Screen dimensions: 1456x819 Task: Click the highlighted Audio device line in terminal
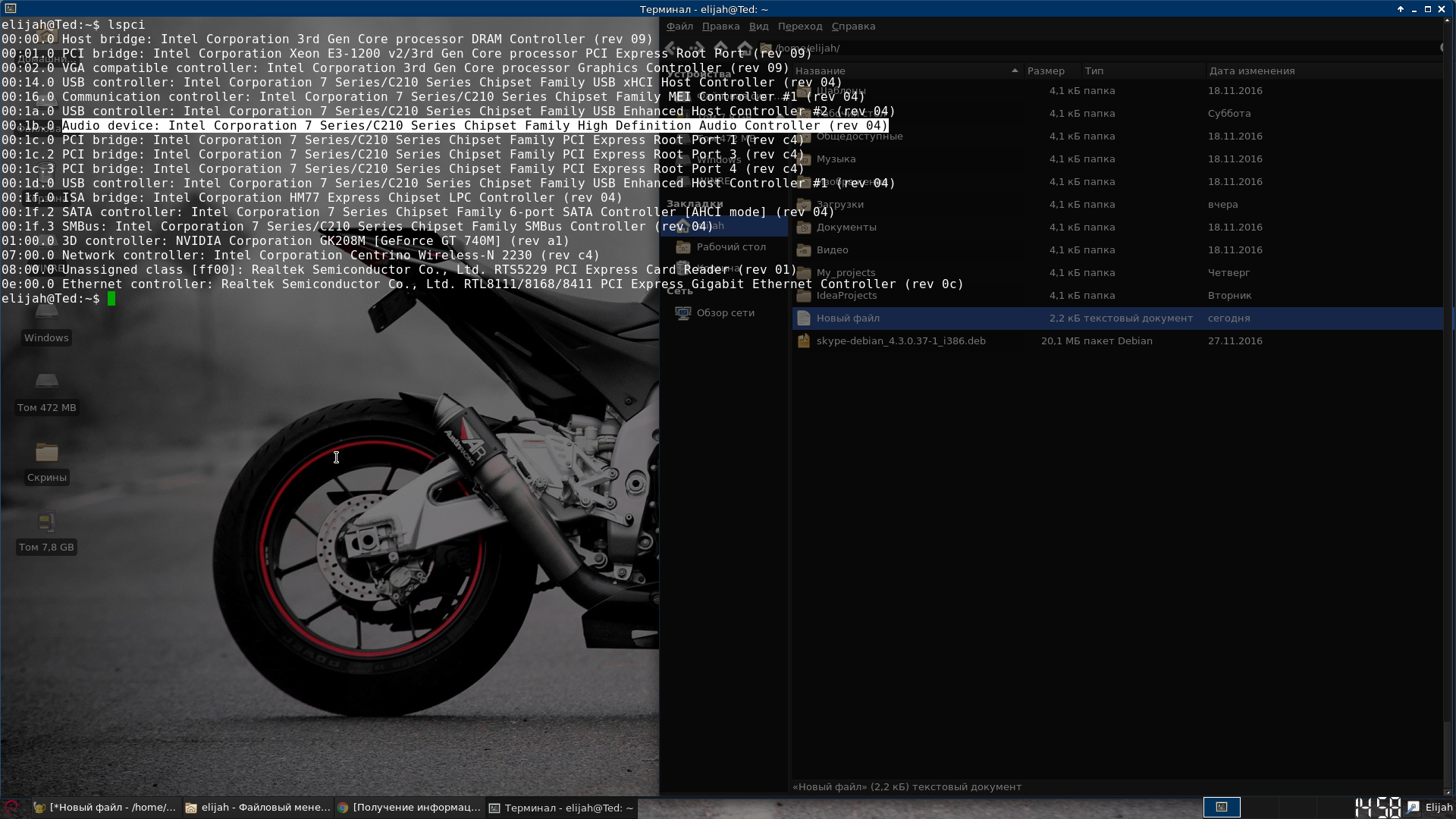475,125
